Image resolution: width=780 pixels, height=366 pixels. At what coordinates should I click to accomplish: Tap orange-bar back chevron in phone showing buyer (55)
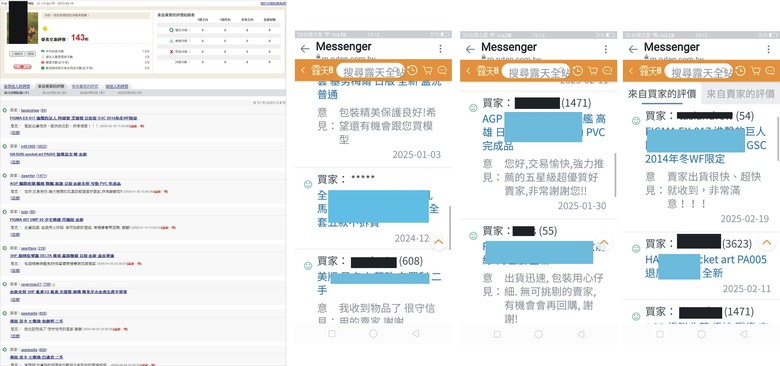tap(467, 71)
